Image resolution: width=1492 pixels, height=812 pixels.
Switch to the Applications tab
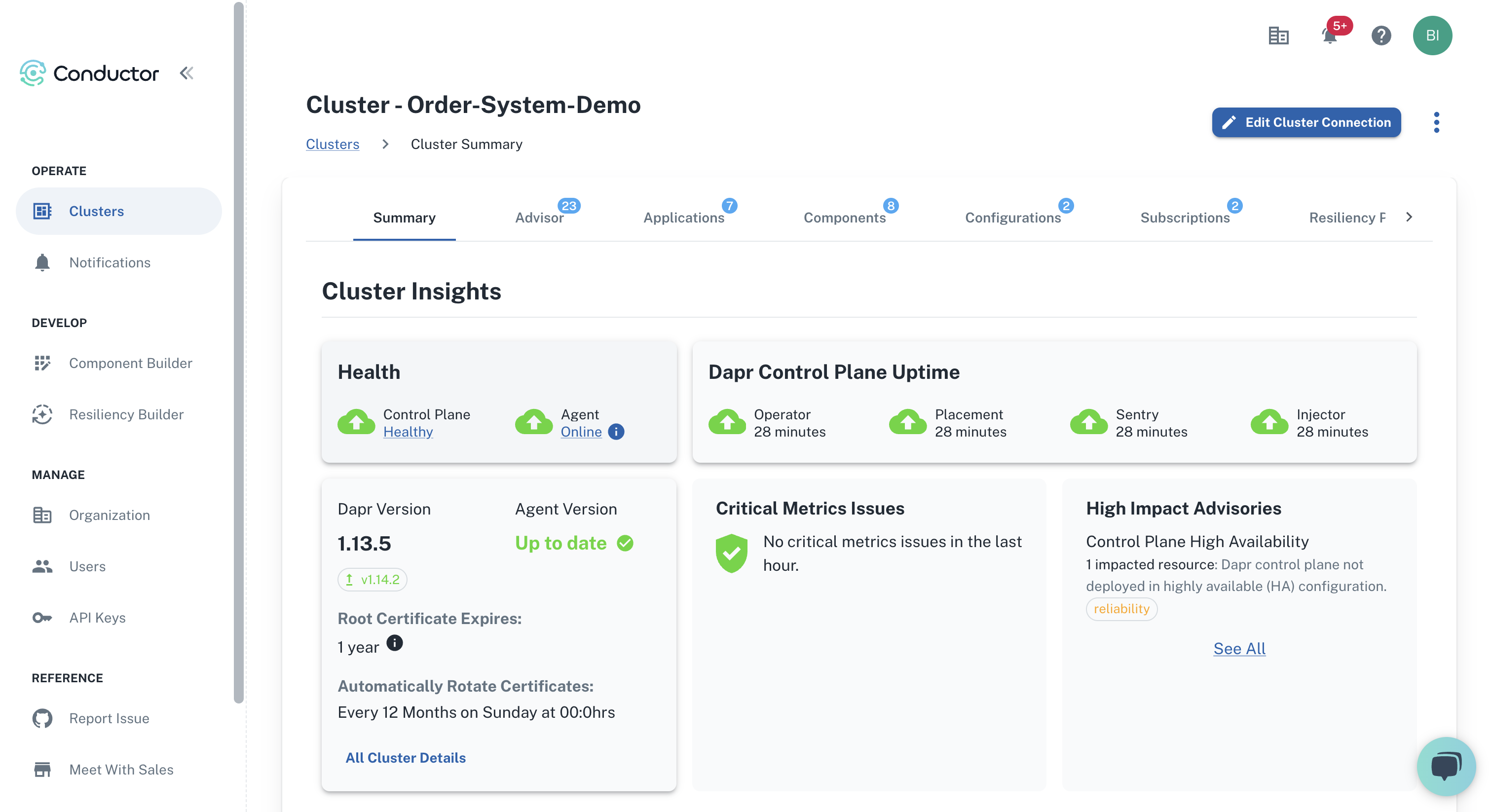[x=685, y=217]
